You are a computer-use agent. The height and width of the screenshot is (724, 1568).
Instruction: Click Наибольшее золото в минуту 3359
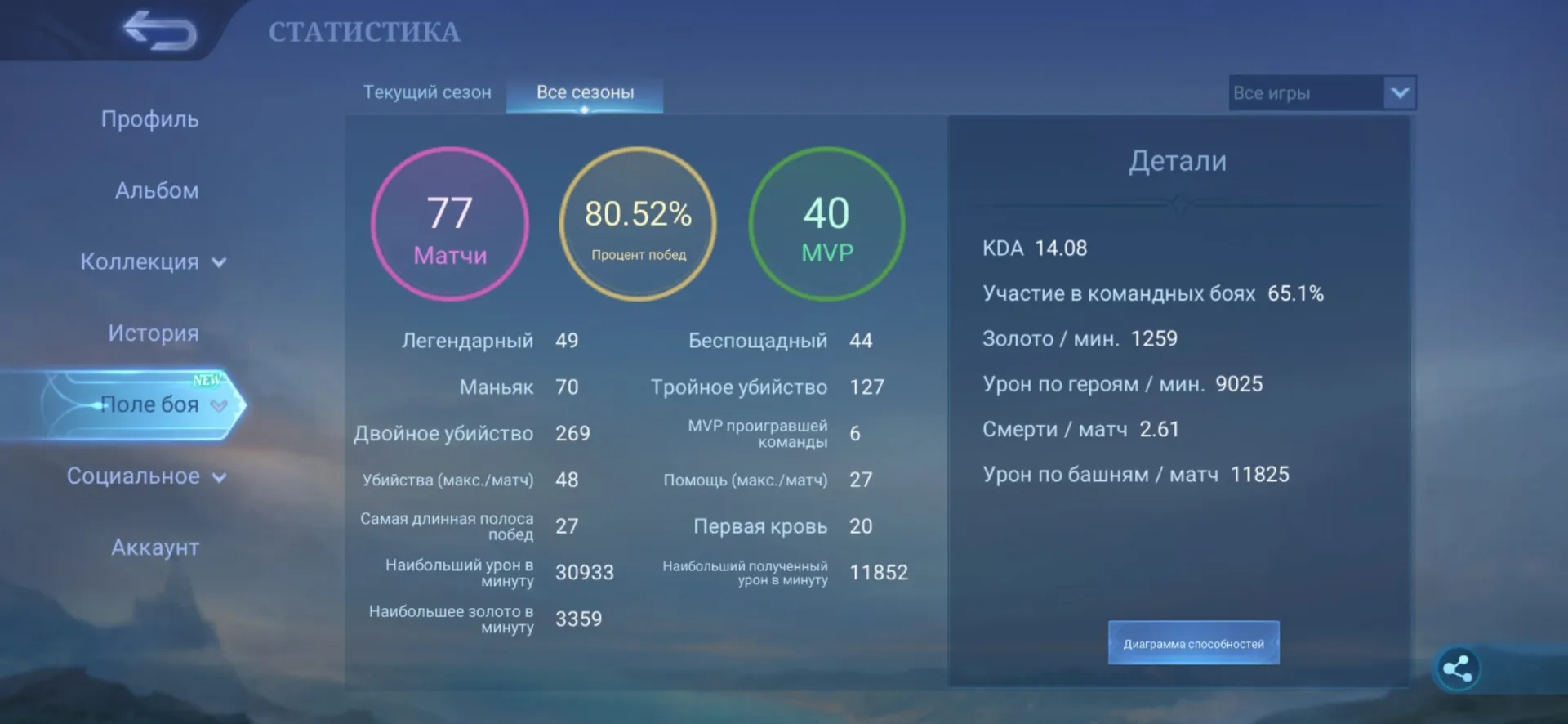tap(485, 619)
